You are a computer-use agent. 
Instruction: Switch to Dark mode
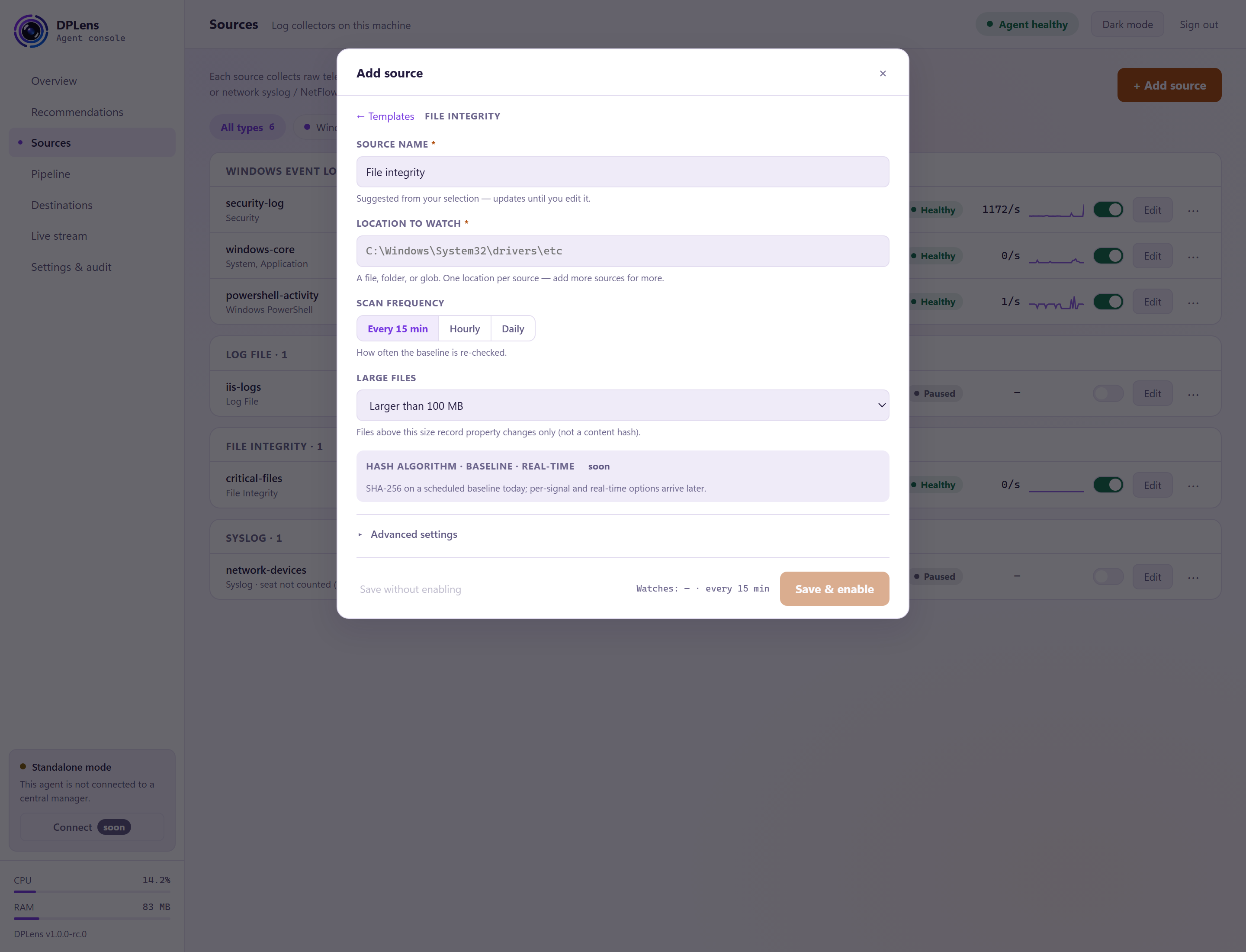coord(1127,24)
